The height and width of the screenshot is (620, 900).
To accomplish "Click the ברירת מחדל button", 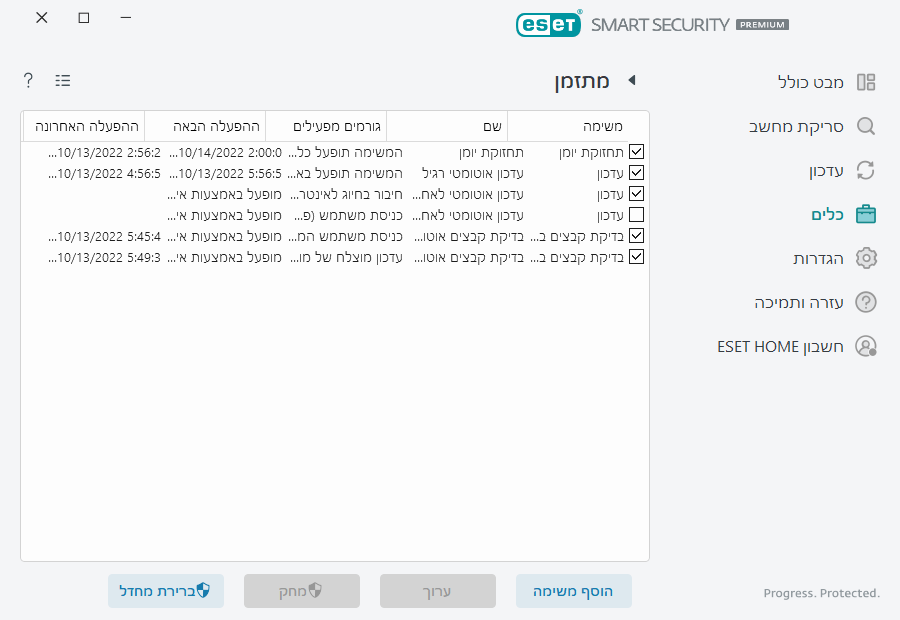I will (x=166, y=591).
